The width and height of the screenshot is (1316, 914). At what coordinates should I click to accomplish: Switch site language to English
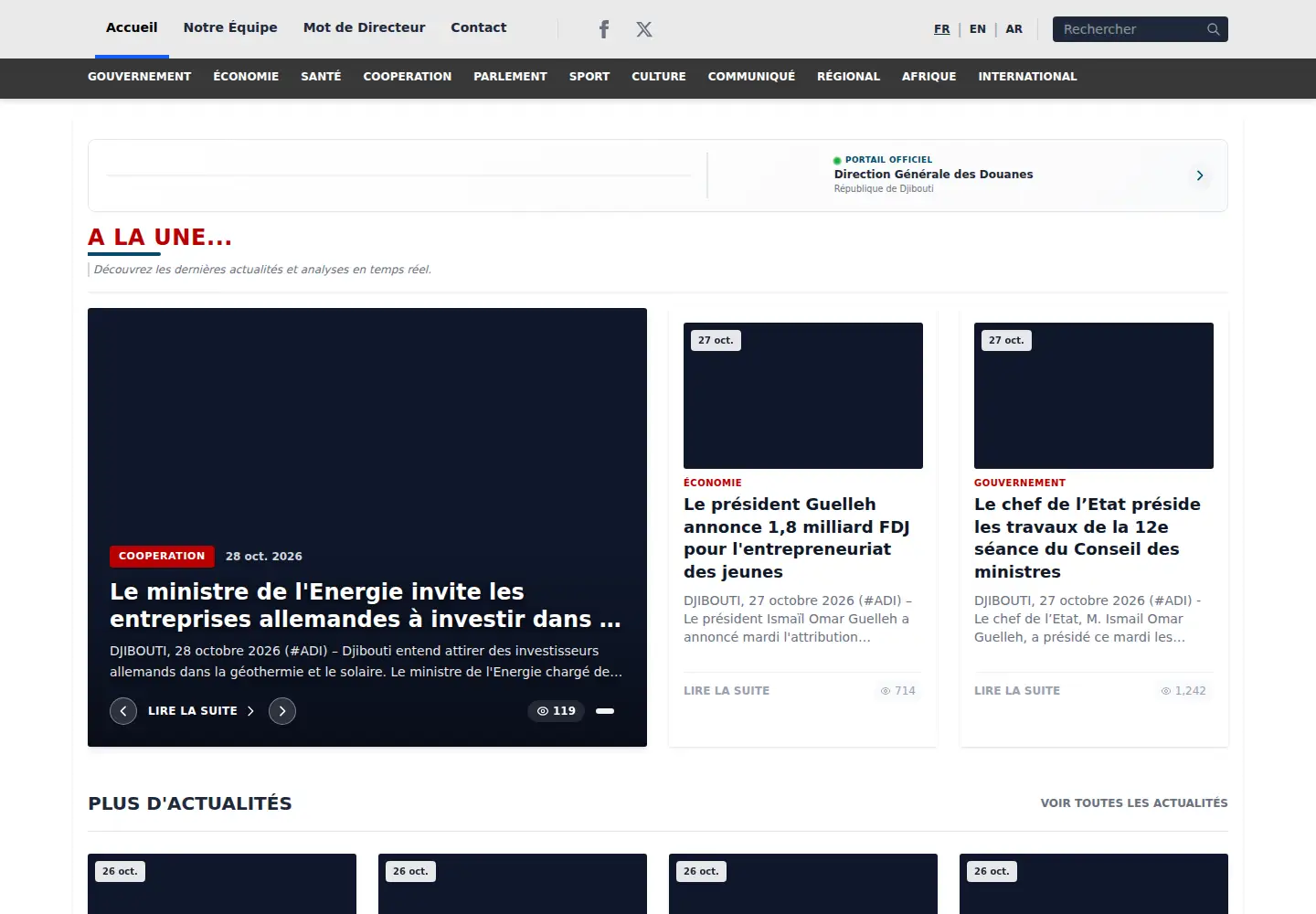click(978, 29)
